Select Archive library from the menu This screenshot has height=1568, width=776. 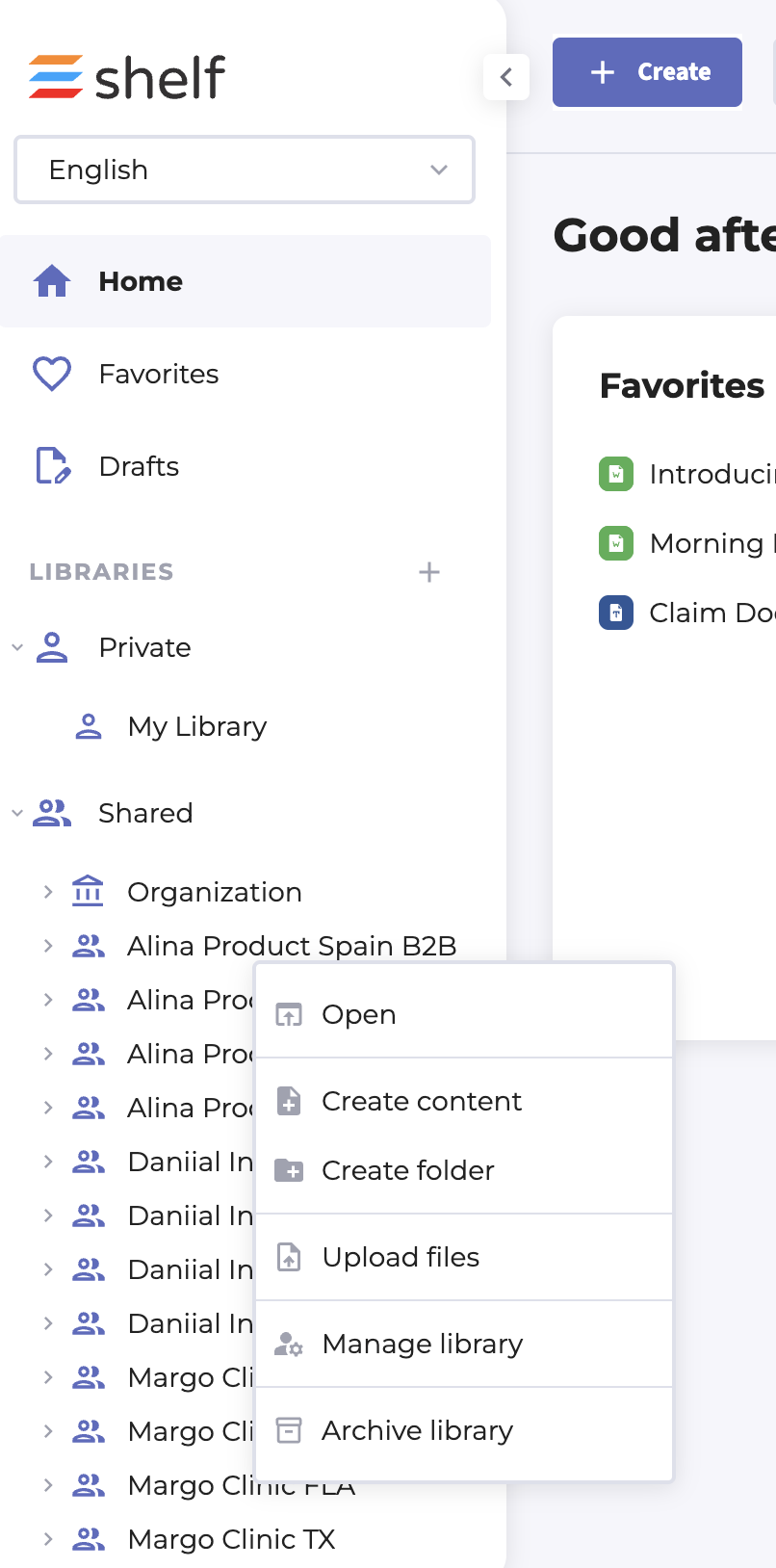[417, 1430]
